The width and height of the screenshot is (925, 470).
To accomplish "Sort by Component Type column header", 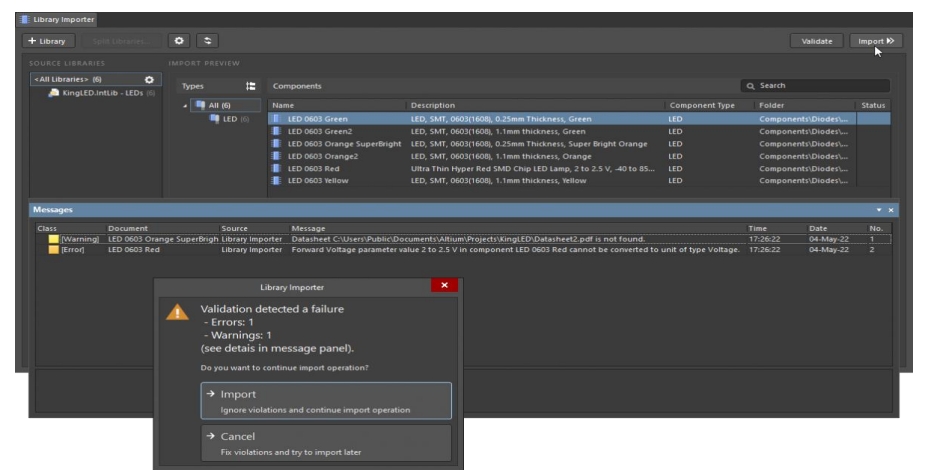I will (710, 105).
